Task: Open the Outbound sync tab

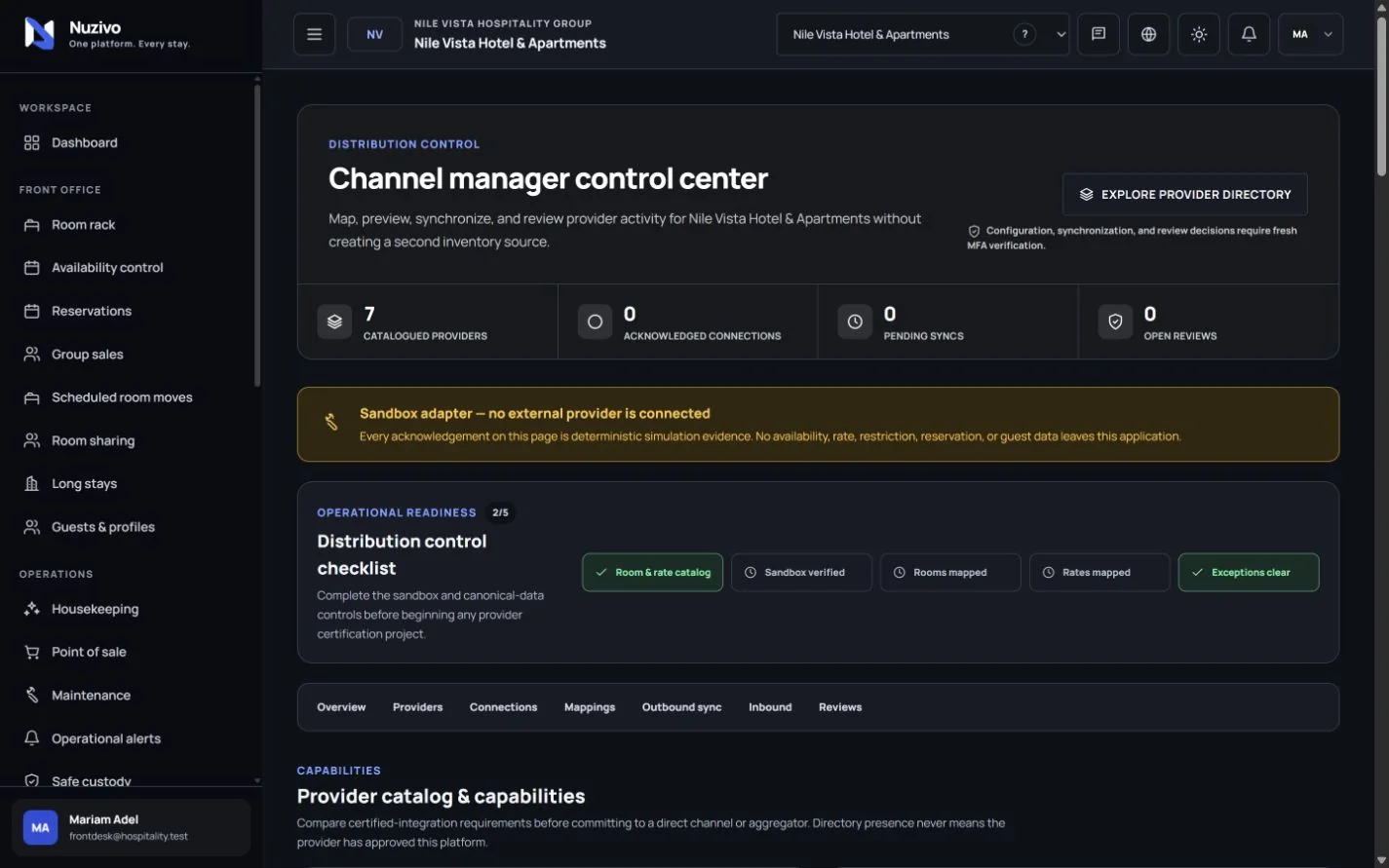Action: (681, 707)
